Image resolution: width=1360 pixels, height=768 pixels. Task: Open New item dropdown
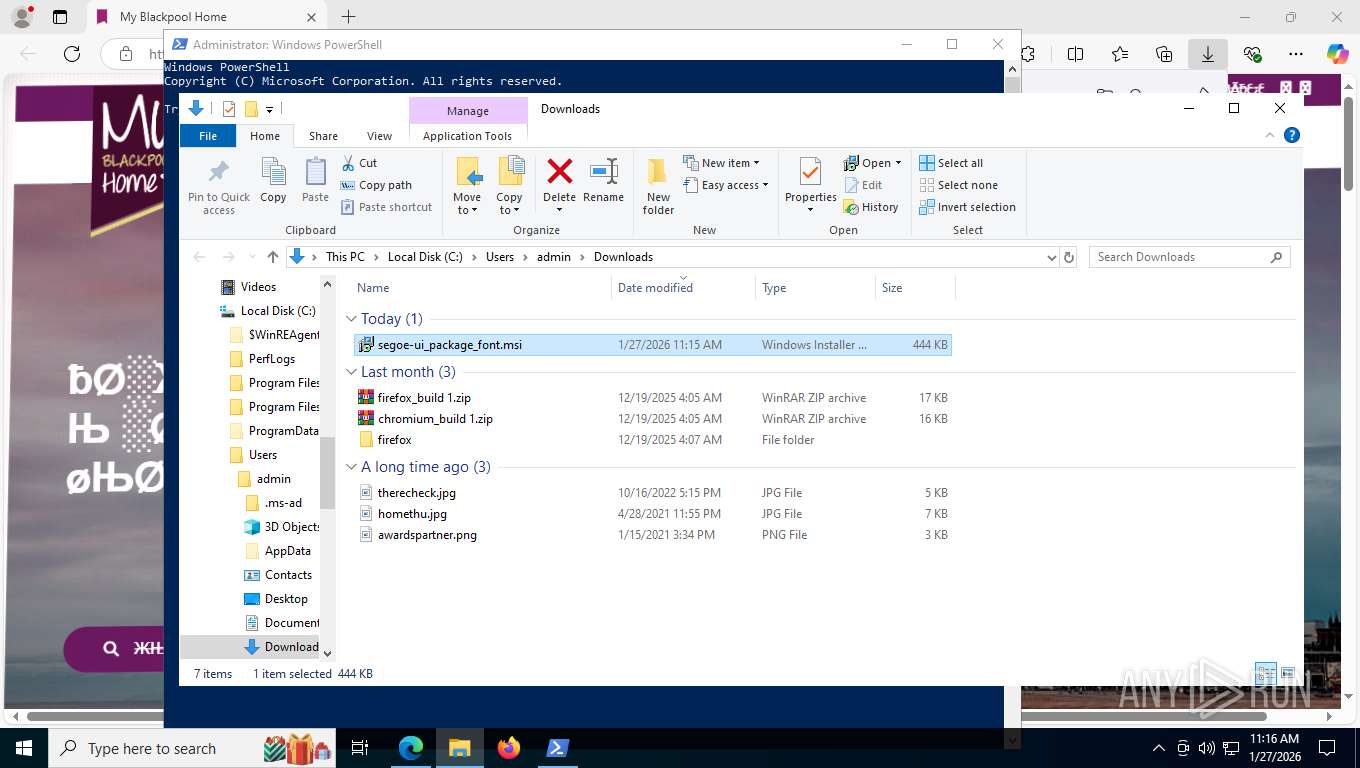(x=721, y=163)
